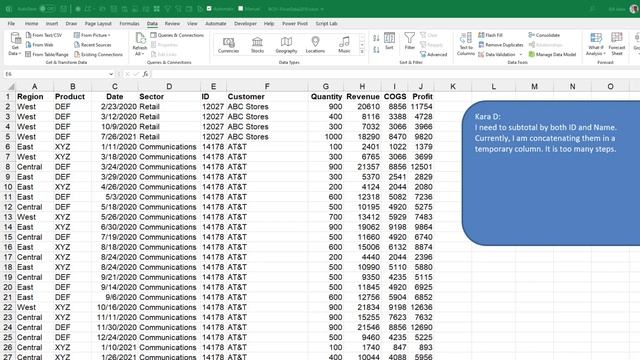The height and width of the screenshot is (360, 640).
Task: Open the What-If Analysis menu
Action: [596, 44]
